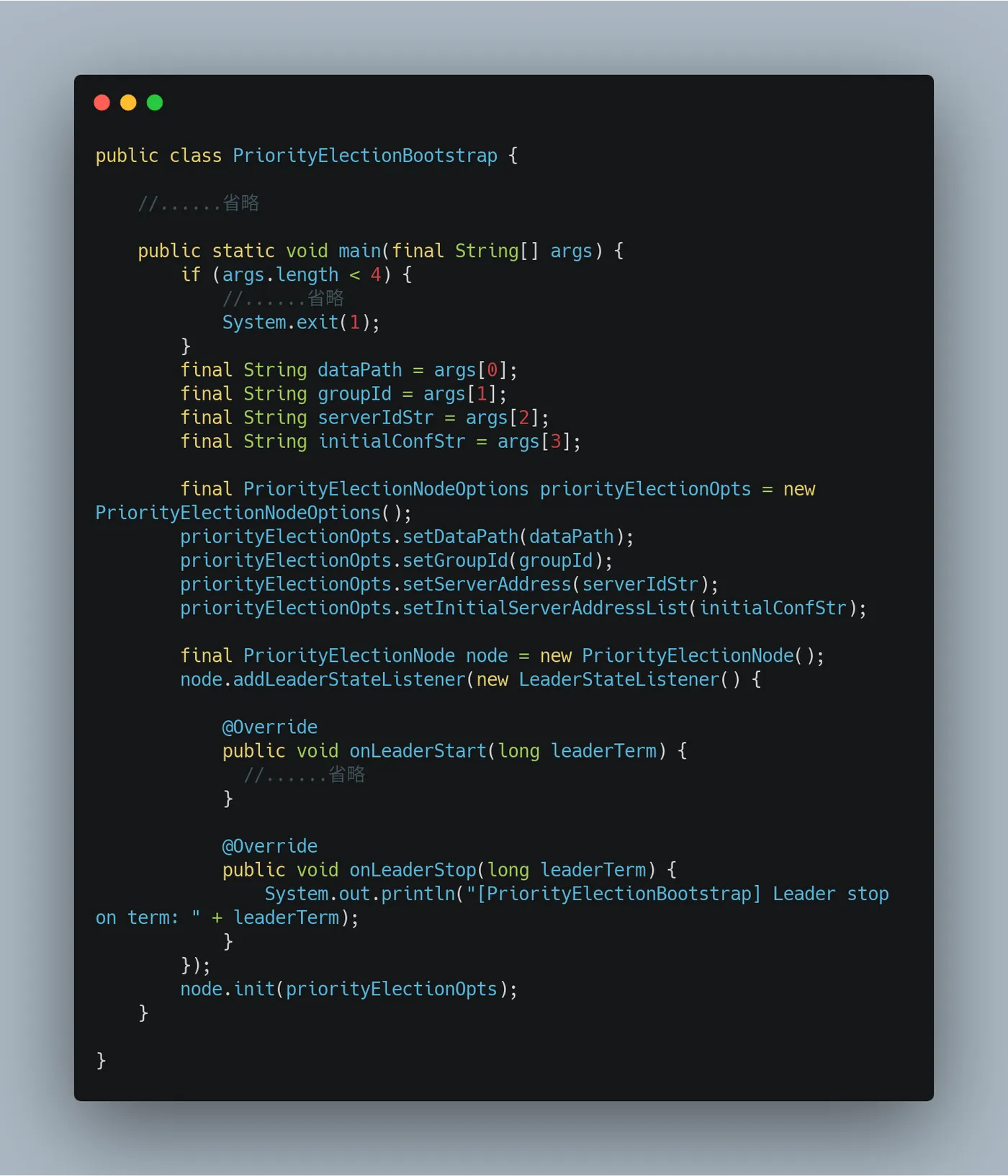Click the 'public static void main' line
Viewport: 1008px width, 1176px height.
point(381,251)
